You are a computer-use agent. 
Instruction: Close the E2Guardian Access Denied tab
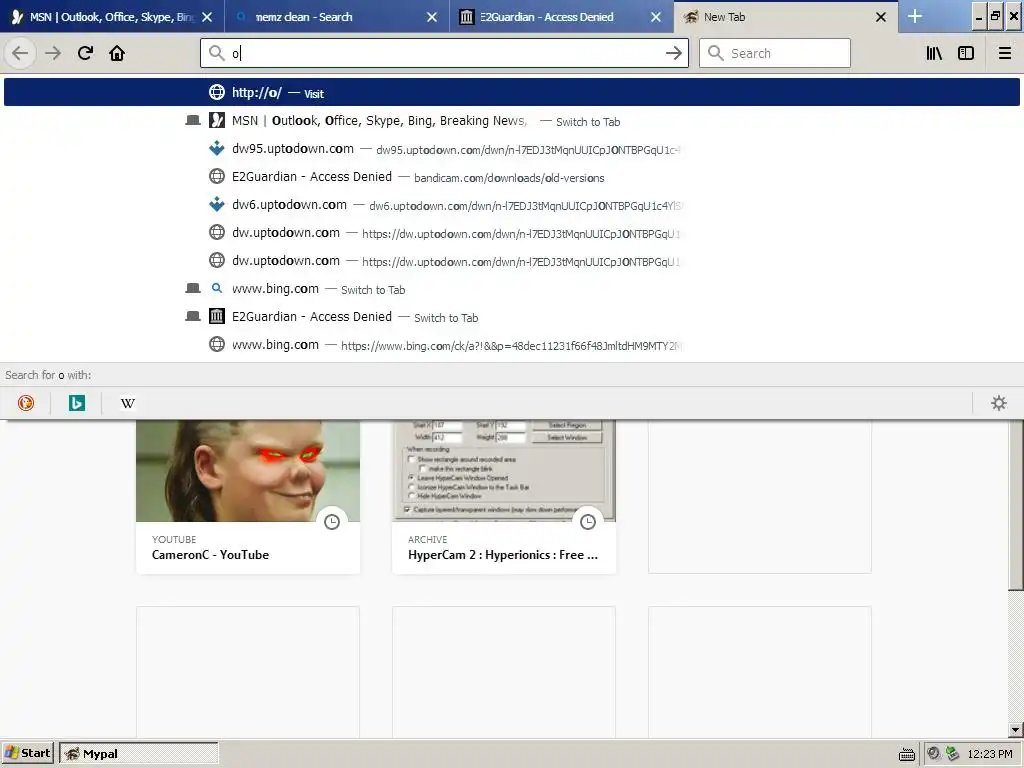[x=656, y=17]
